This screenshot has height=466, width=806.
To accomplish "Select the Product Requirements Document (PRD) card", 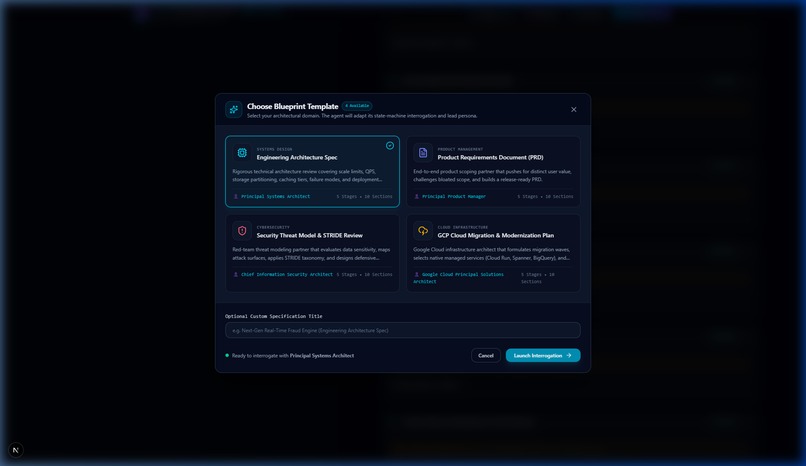I will click(x=493, y=172).
